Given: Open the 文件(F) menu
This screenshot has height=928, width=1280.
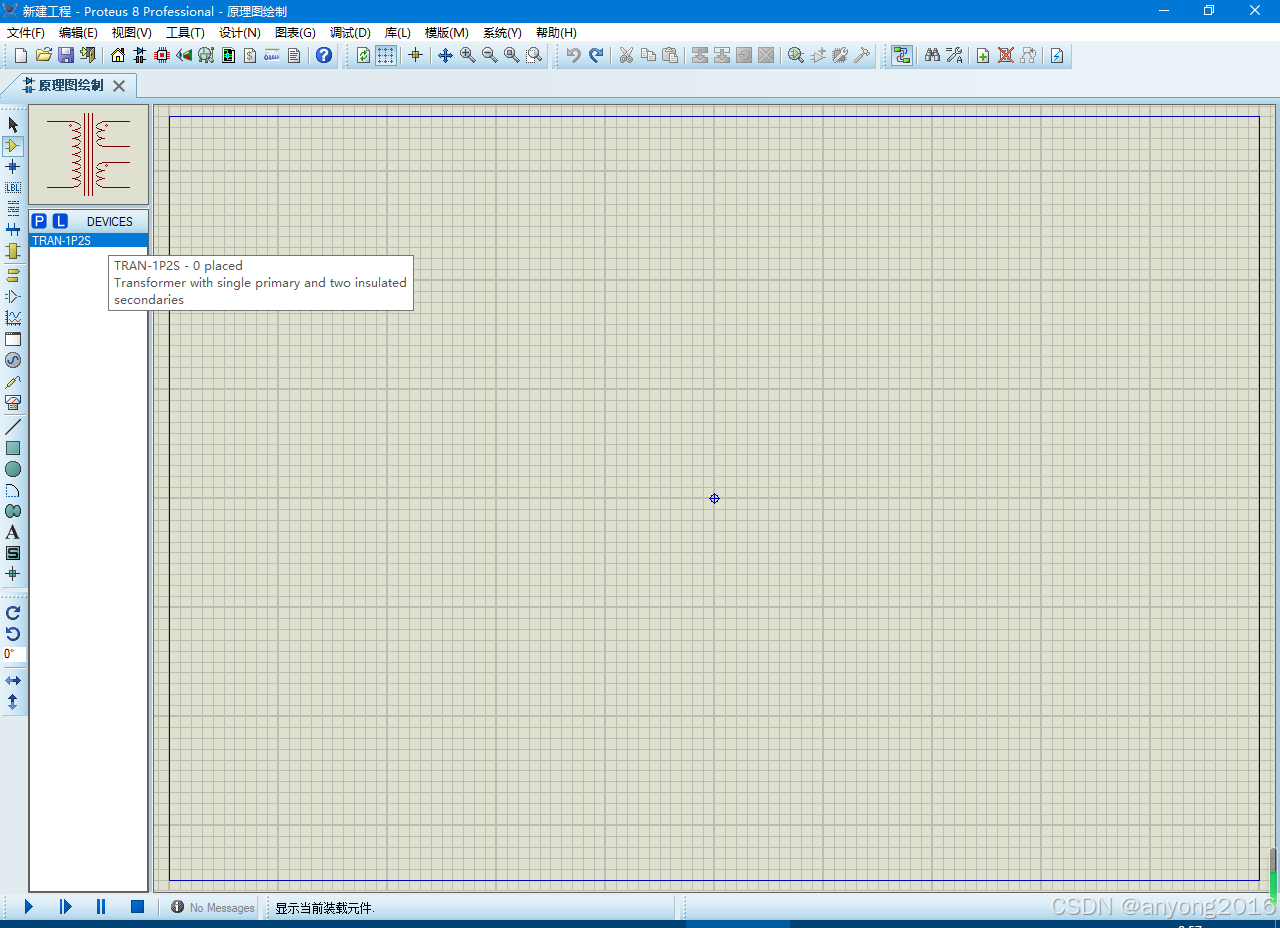Looking at the screenshot, I should click(26, 33).
